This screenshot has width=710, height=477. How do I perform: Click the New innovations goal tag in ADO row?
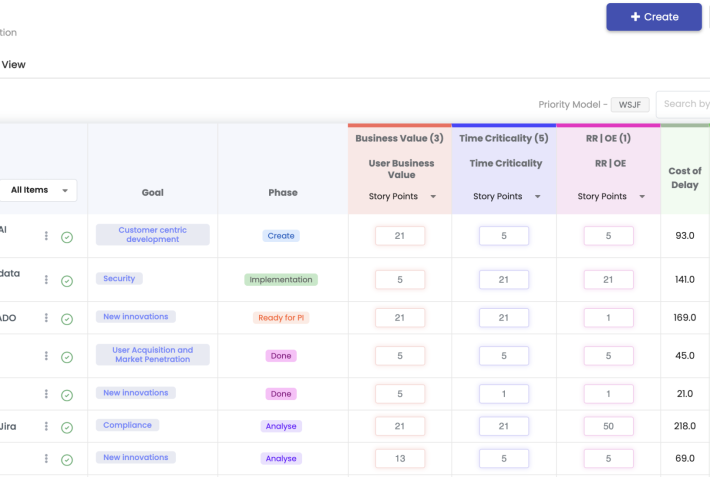click(136, 317)
